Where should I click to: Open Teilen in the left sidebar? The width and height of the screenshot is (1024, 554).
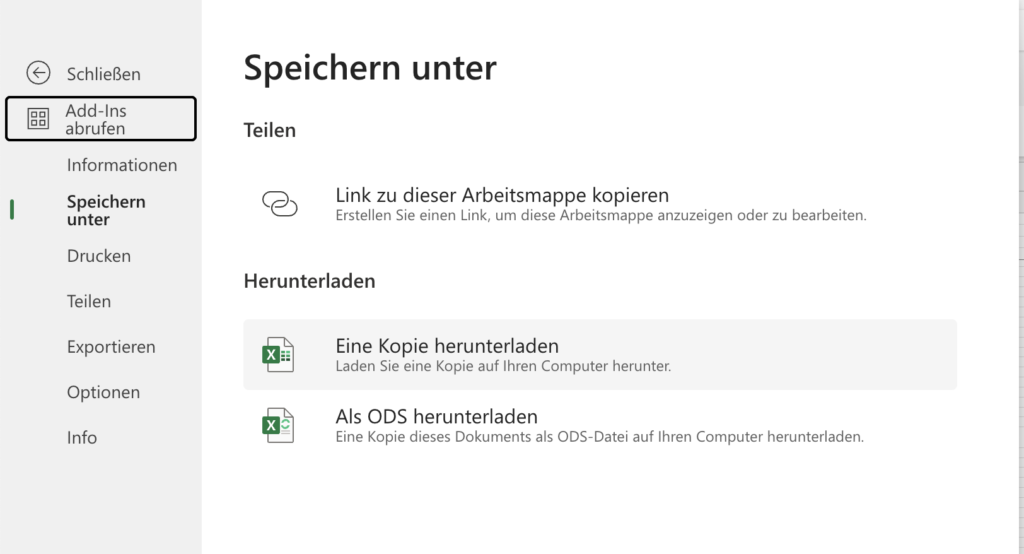pyautogui.click(x=89, y=301)
